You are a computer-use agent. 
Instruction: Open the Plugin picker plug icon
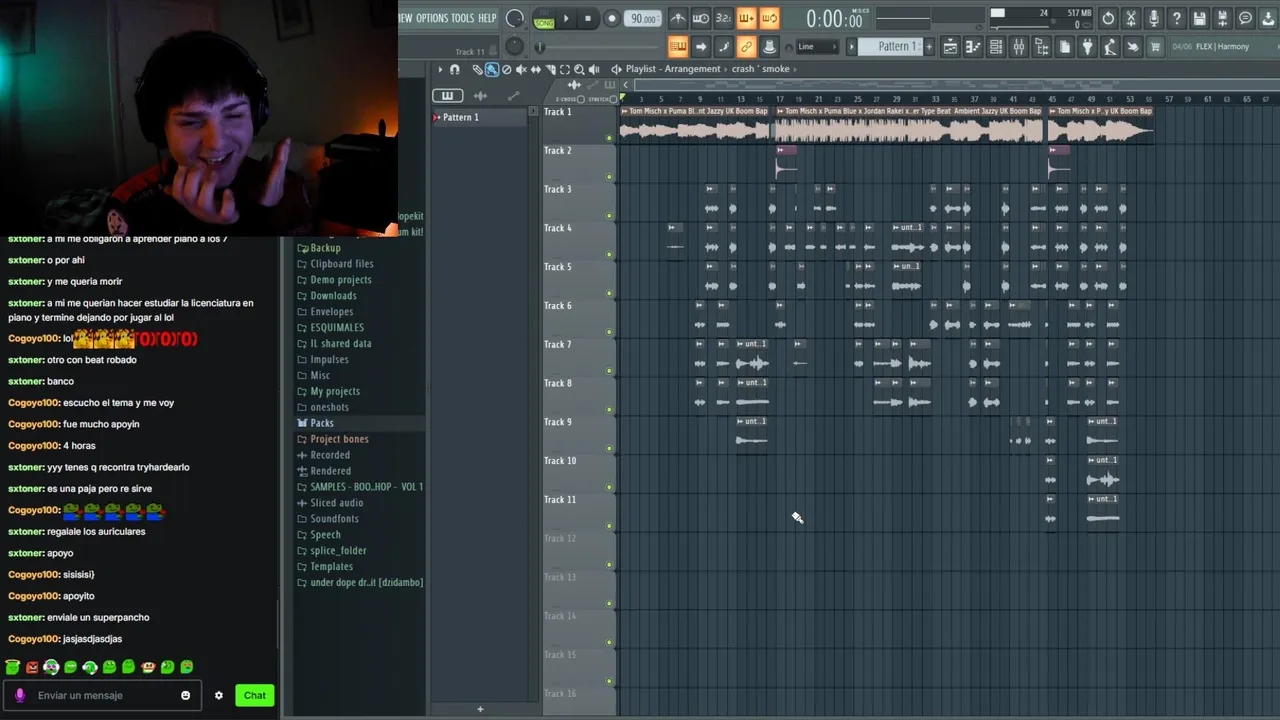(x=1087, y=46)
